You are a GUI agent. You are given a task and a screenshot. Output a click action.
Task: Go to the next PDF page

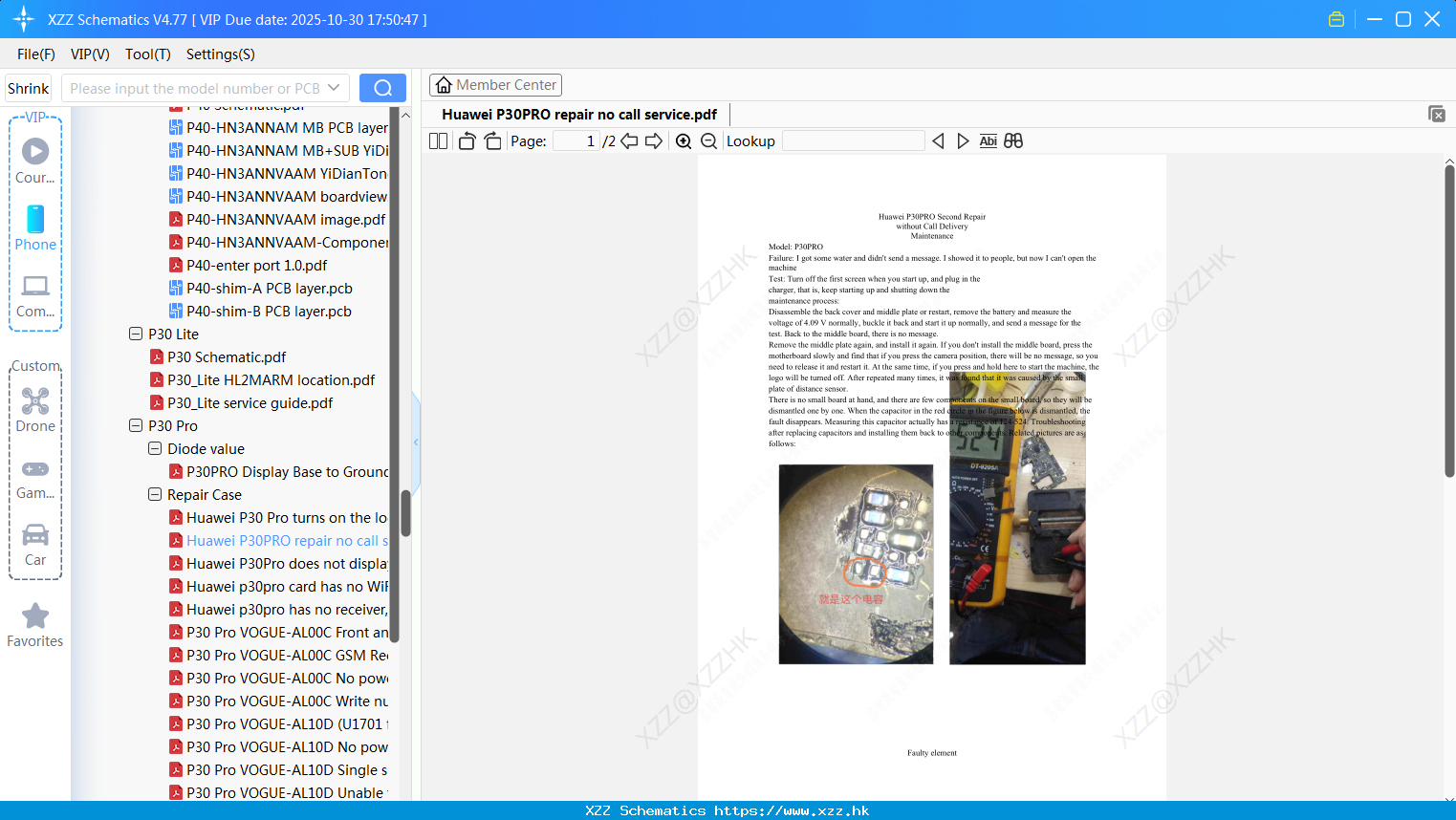coord(654,141)
